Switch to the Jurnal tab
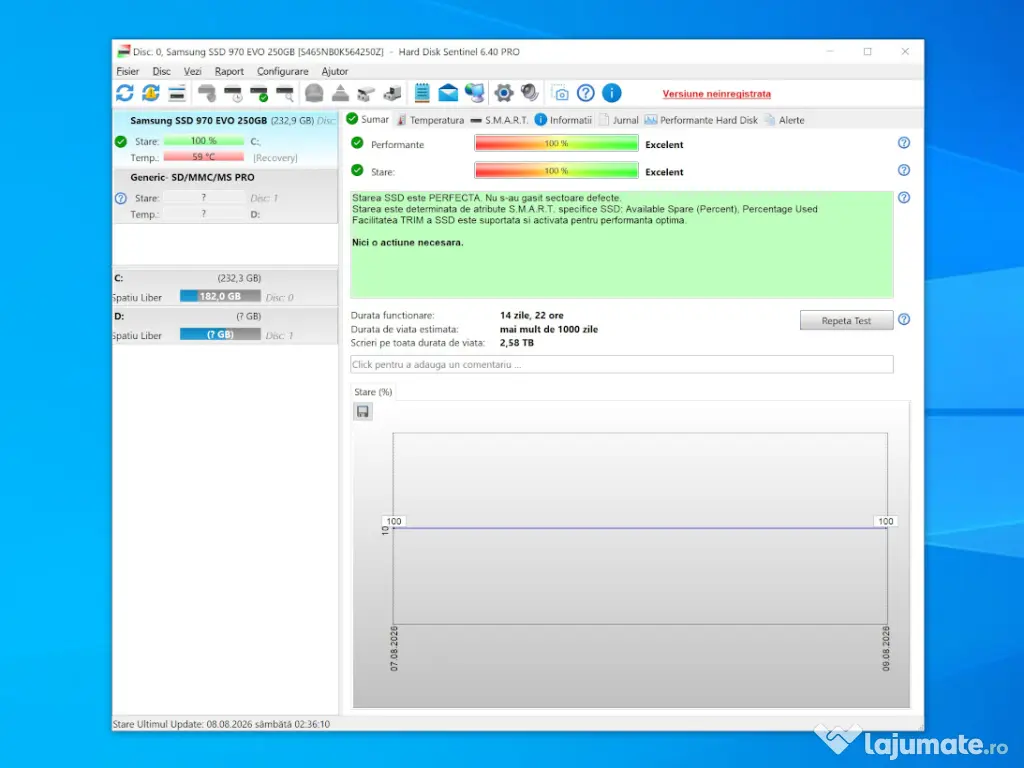Screen dimensions: 1024x768 [x=618, y=120]
